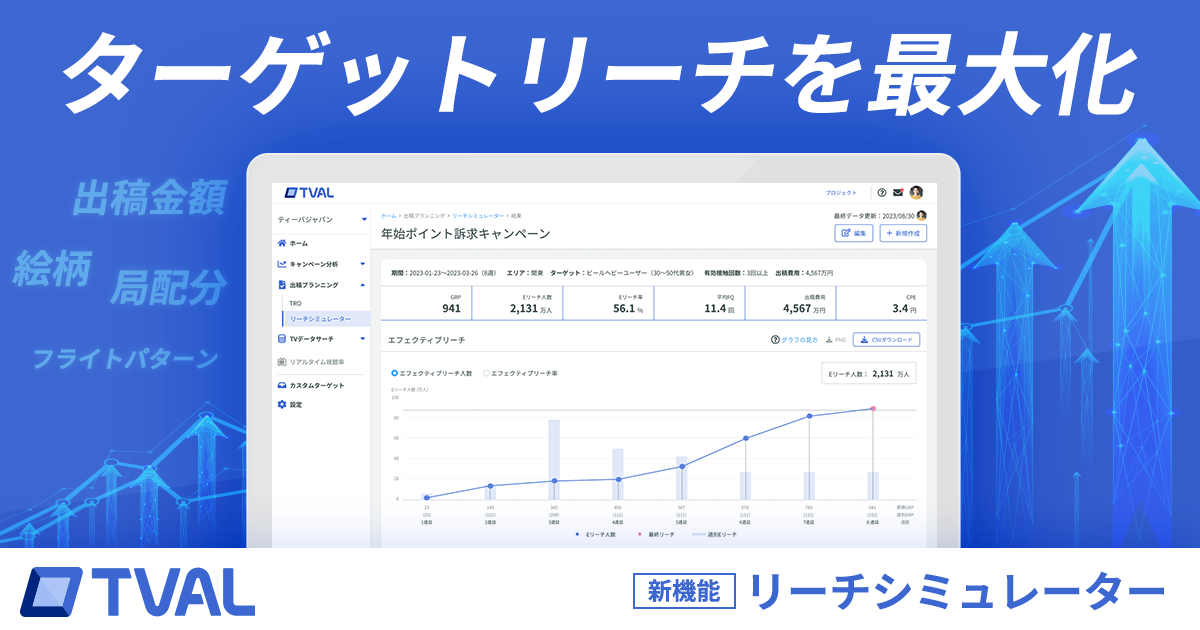This screenshot has height=630, width=1200.
Task: Click the TVAL logo in app header
Action: pos(309,192)
